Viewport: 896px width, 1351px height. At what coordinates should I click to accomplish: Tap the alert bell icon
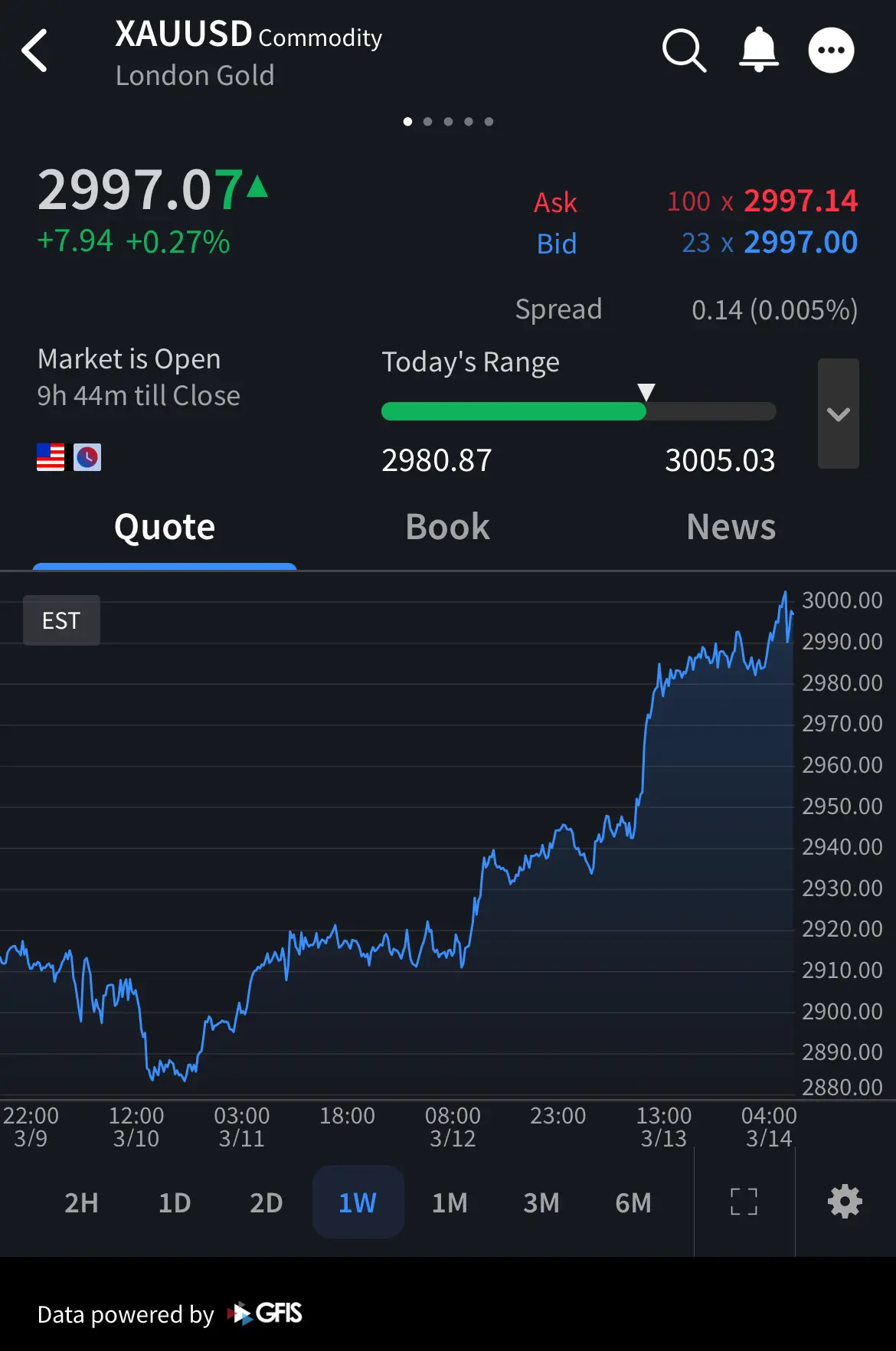(x=758, y=50)
